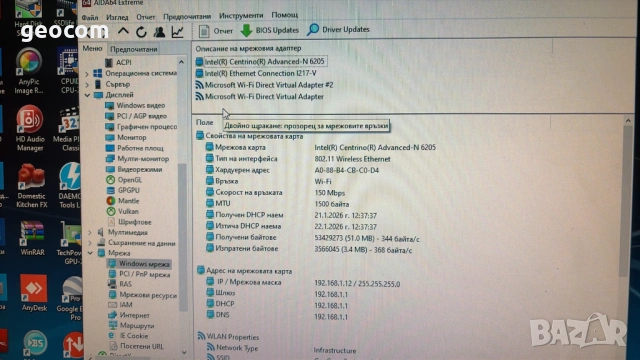
Task: Click the Up navigation arrow in toolbar
Action: (123, 31)
